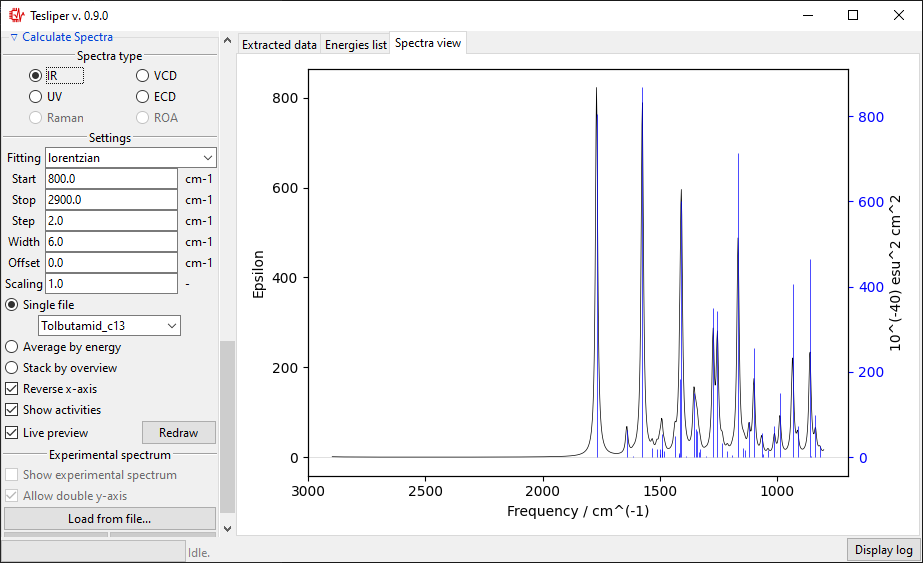Maximize the Tesliper window

(x=853, y=15)
